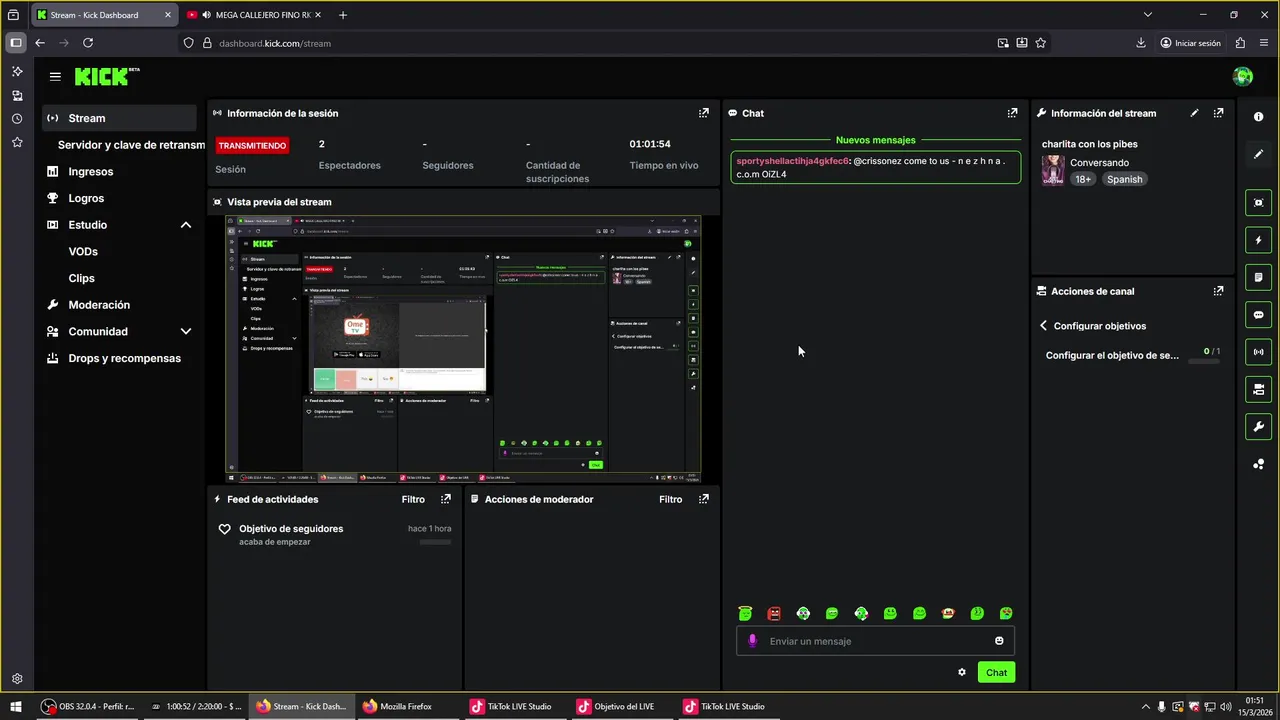Open chat settings gear icon
The height and width of the screenshot is (720, 1280).
point(962,672)
